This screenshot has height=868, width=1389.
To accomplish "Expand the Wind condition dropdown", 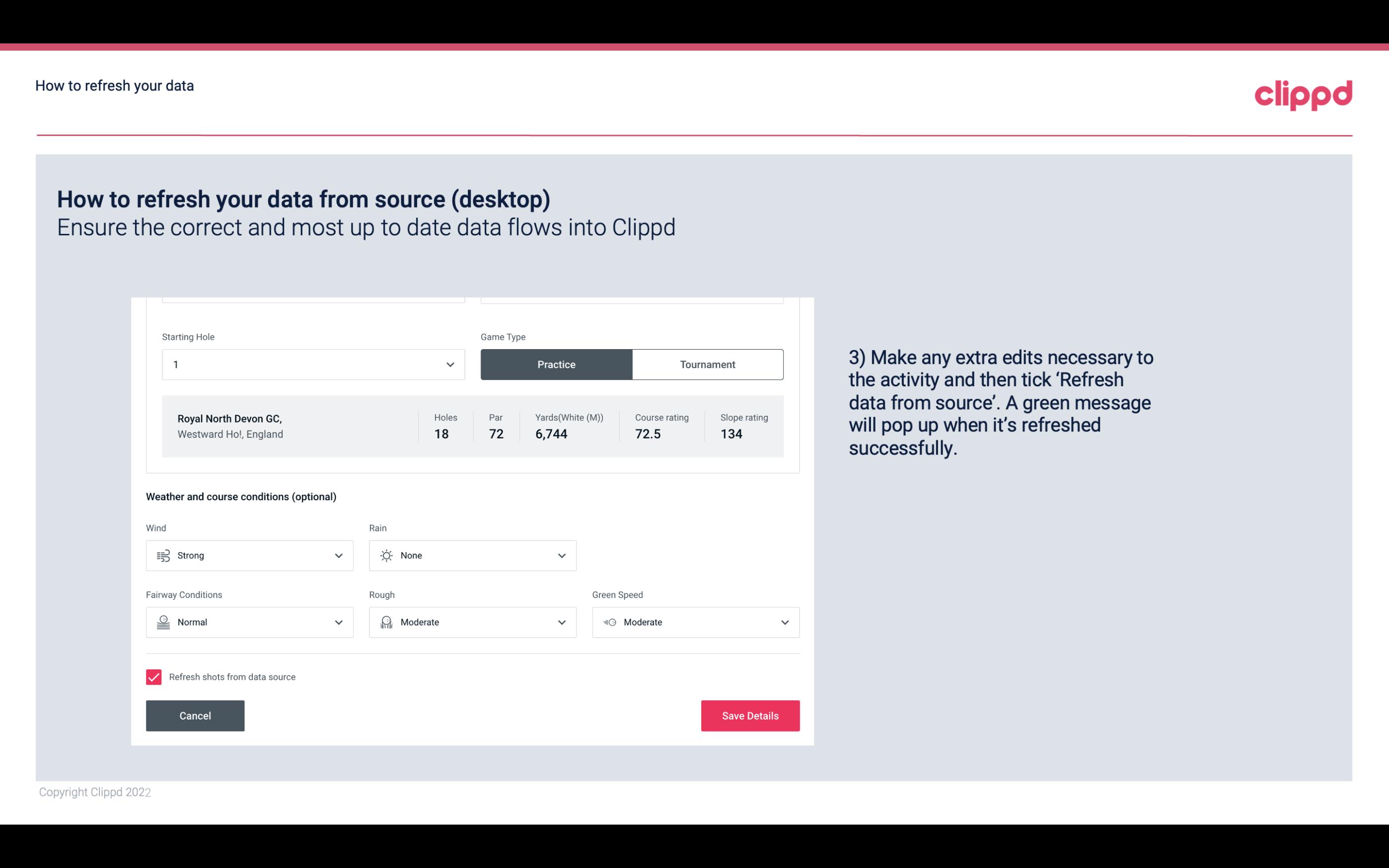I will coord(339,555).
